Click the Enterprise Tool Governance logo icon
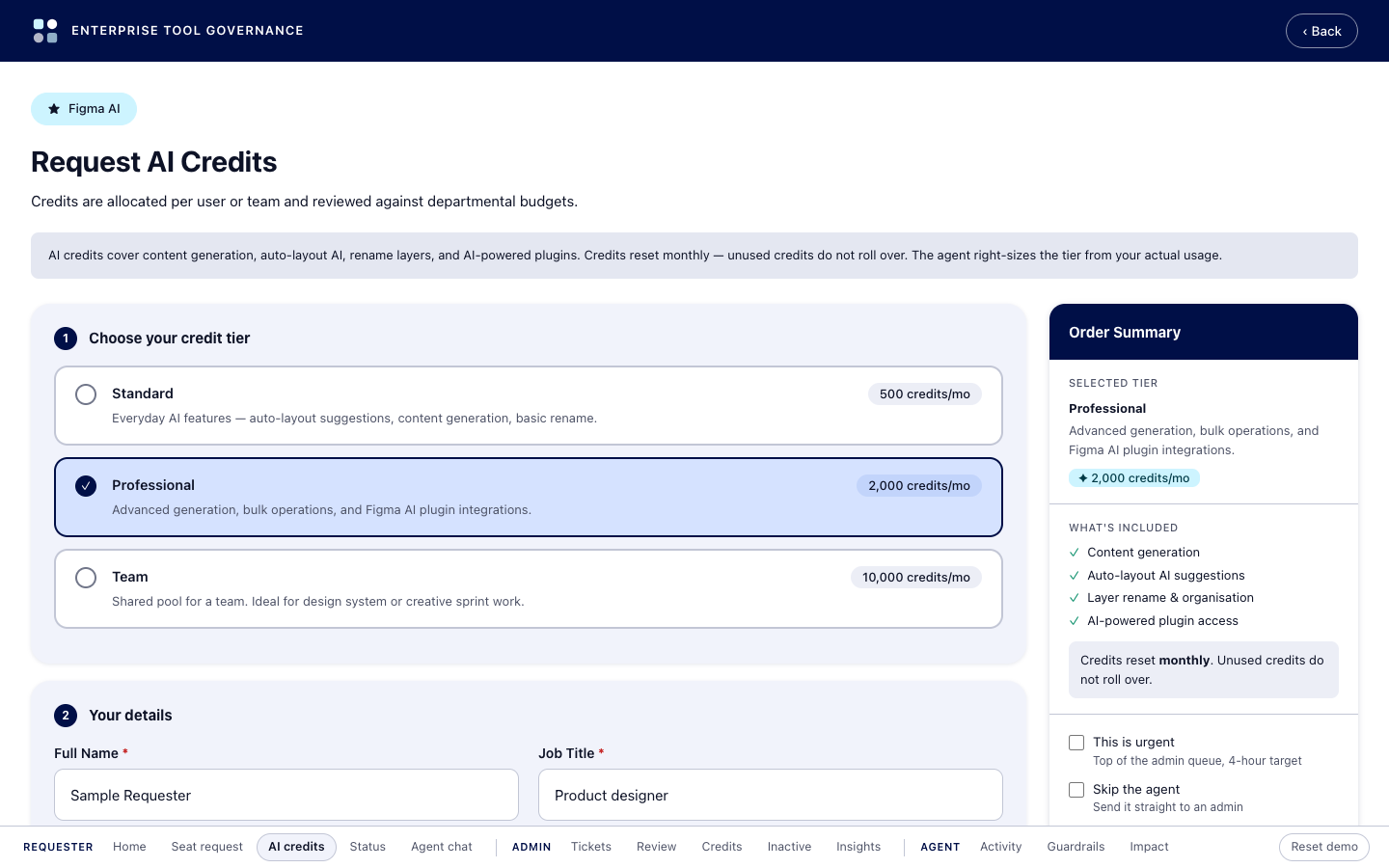Screen dimensions: 1389x868 click(45, 31)
